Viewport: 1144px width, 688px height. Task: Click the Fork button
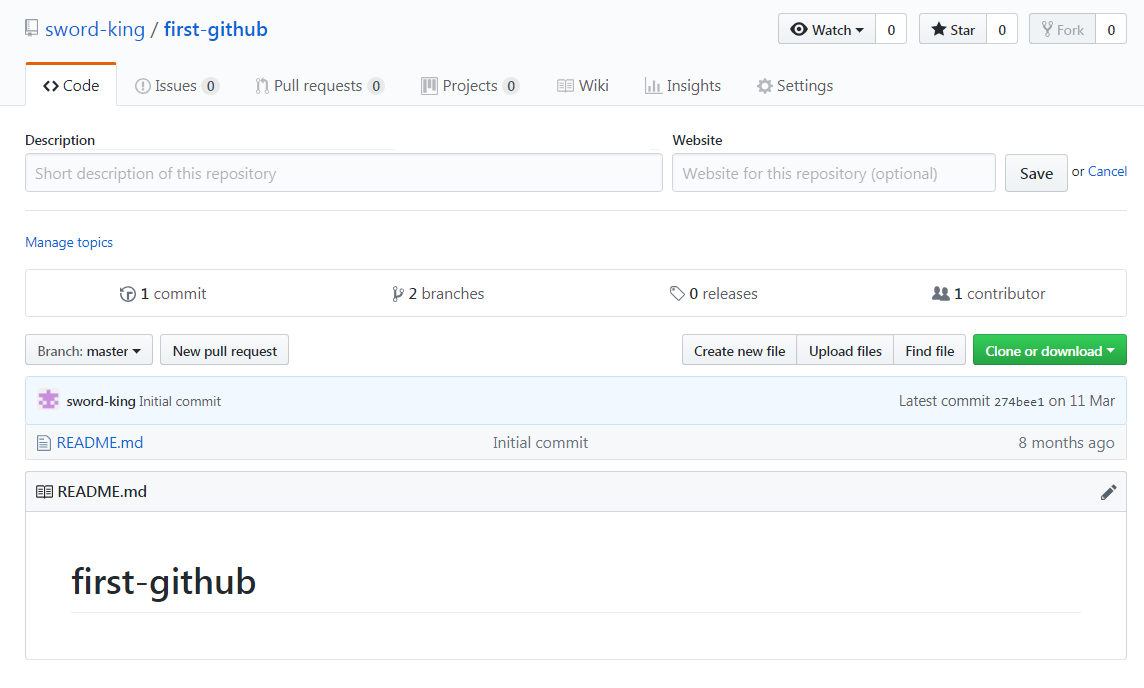1062,29
